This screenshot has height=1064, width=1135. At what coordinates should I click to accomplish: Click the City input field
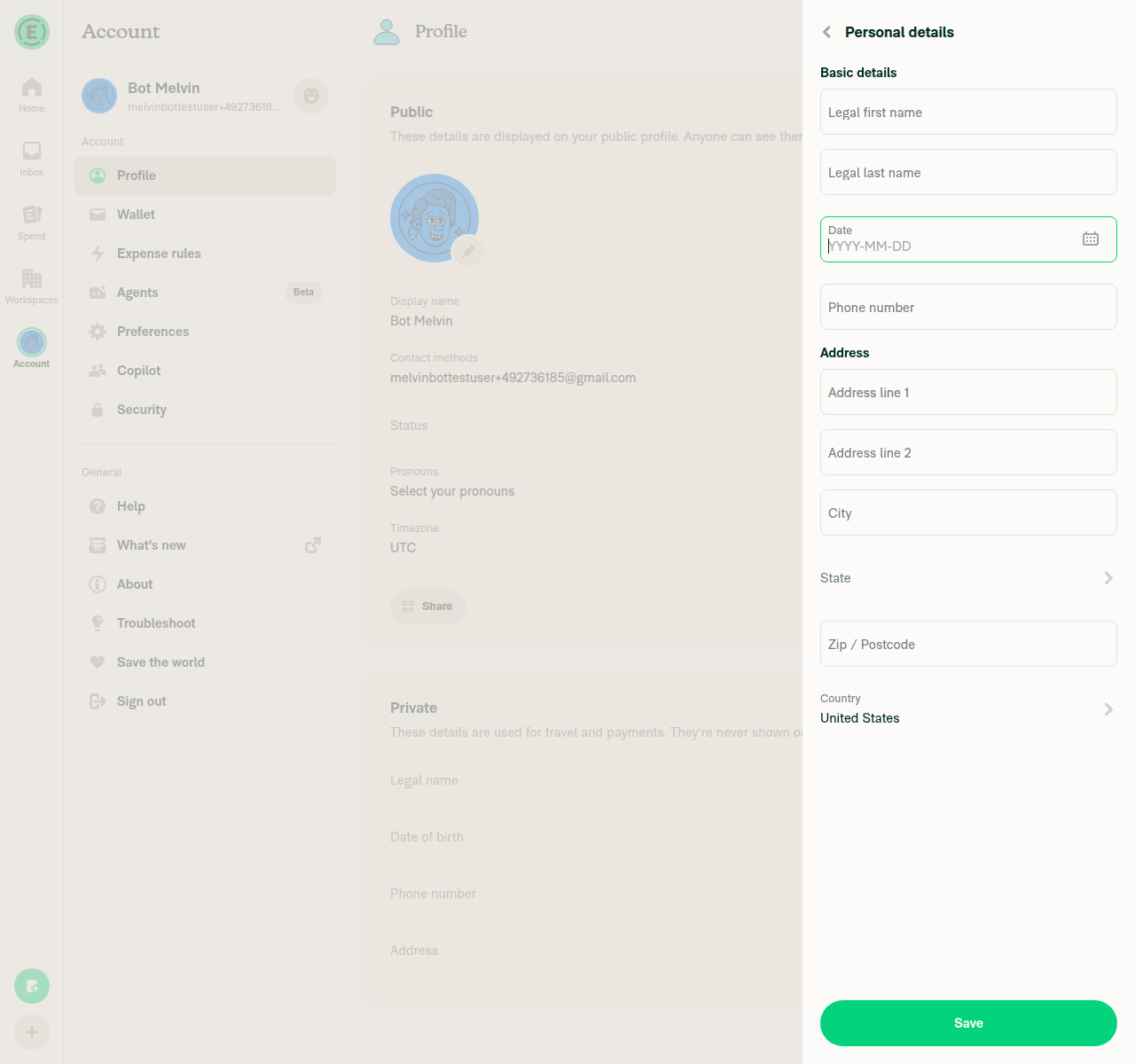click(x=968, y=512)
